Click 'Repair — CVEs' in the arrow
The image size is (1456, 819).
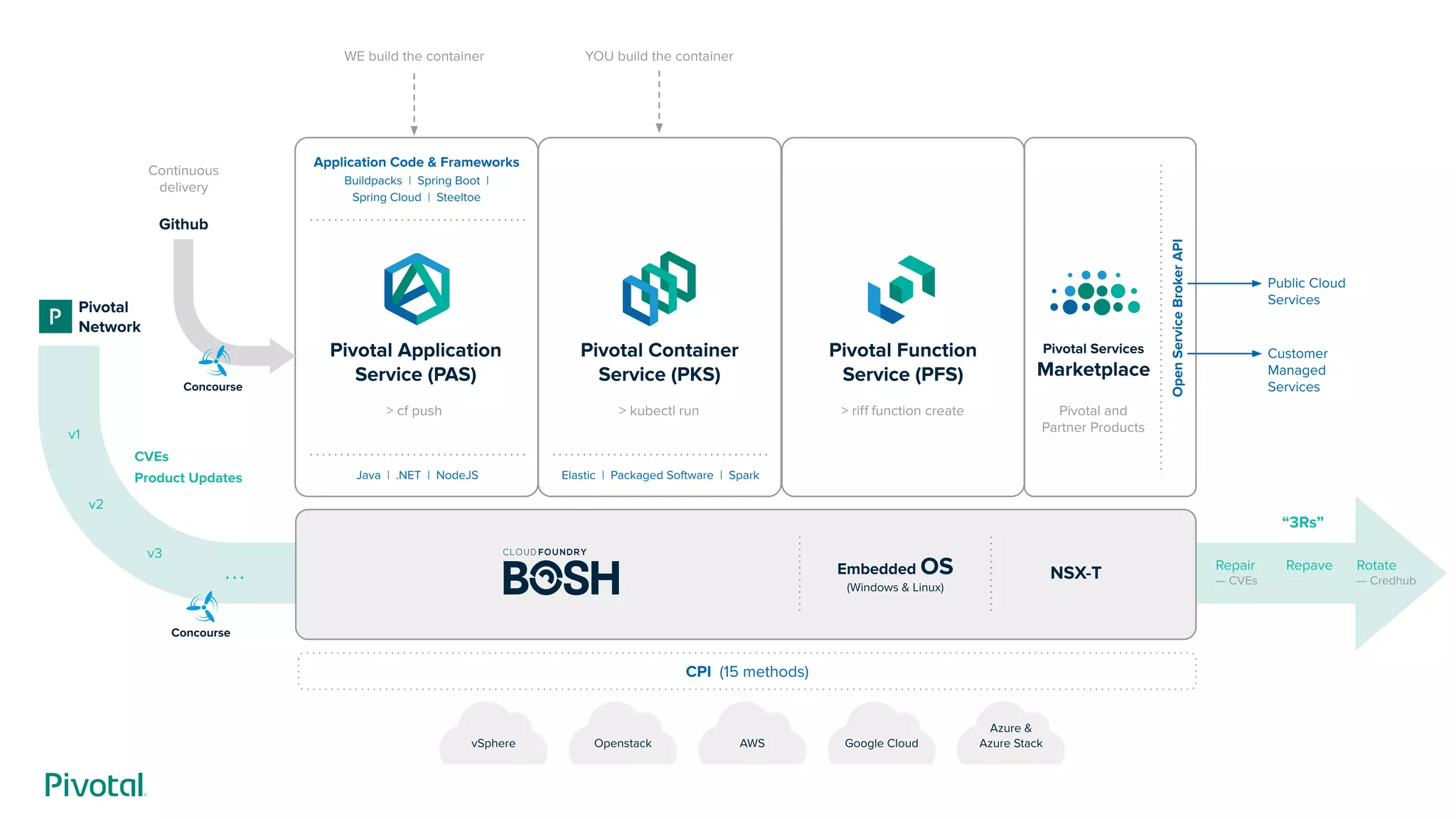click(x=1236, y=572)
